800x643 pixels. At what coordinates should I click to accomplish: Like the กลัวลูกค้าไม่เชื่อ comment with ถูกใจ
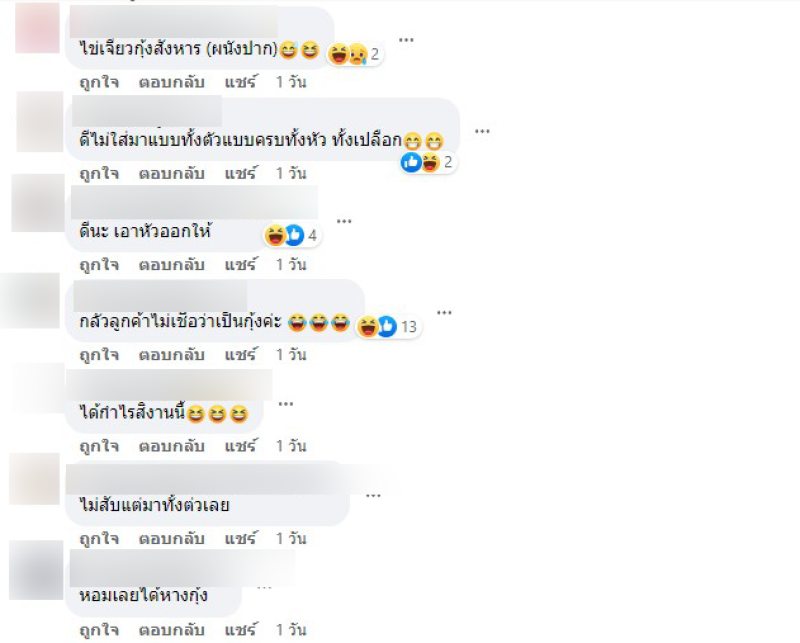99,354
